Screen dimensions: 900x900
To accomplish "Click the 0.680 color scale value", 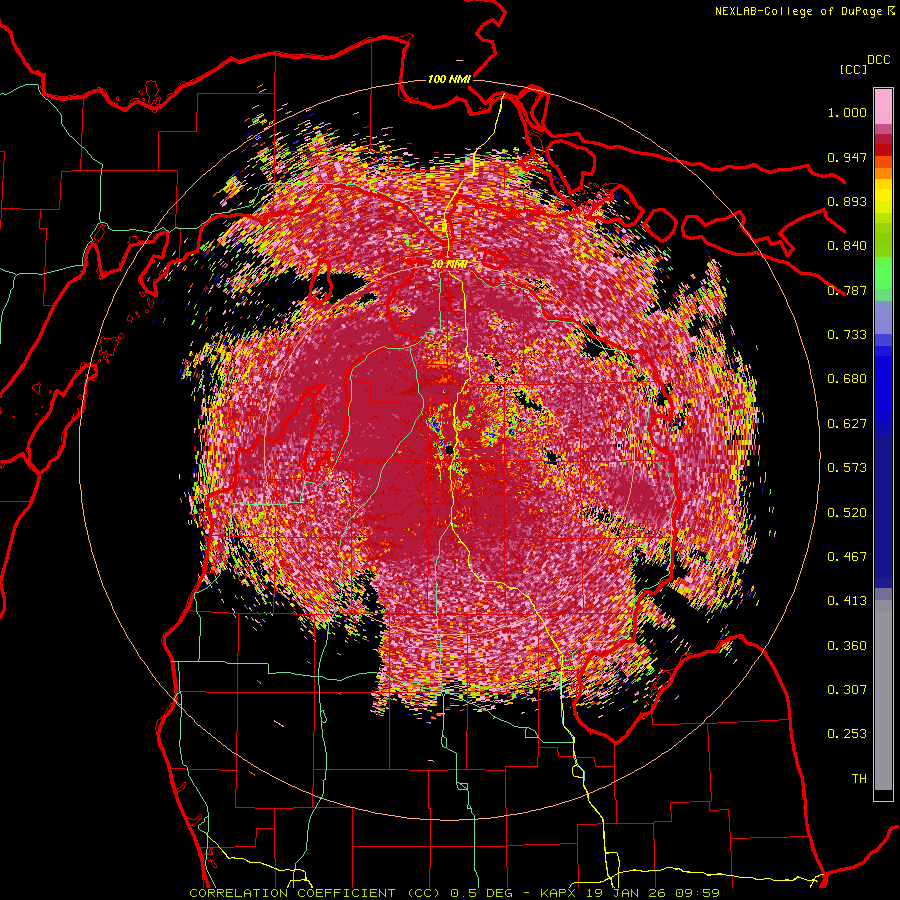I will [x=847, y=379].
